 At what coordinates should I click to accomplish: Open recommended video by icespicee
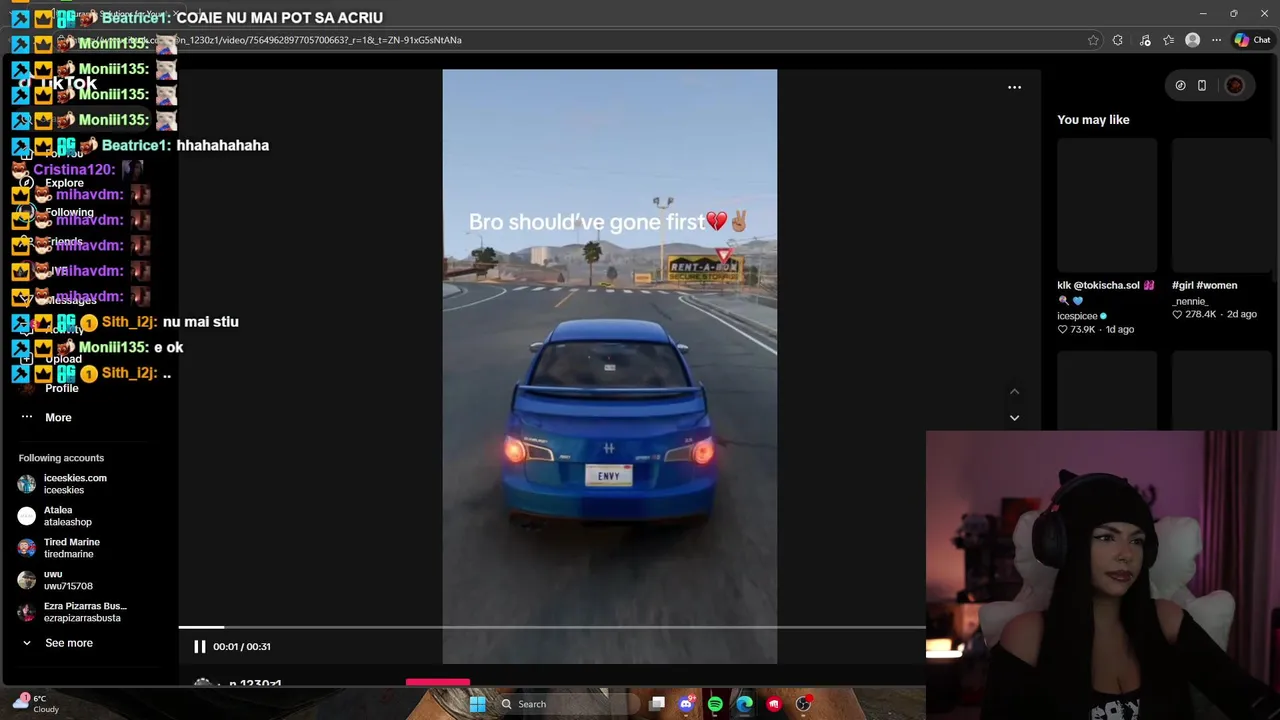coord(1107,205)
